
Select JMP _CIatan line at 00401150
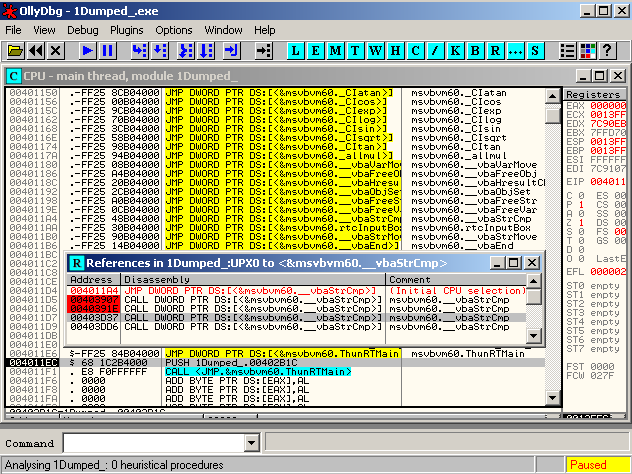click(x=275, y=93)
